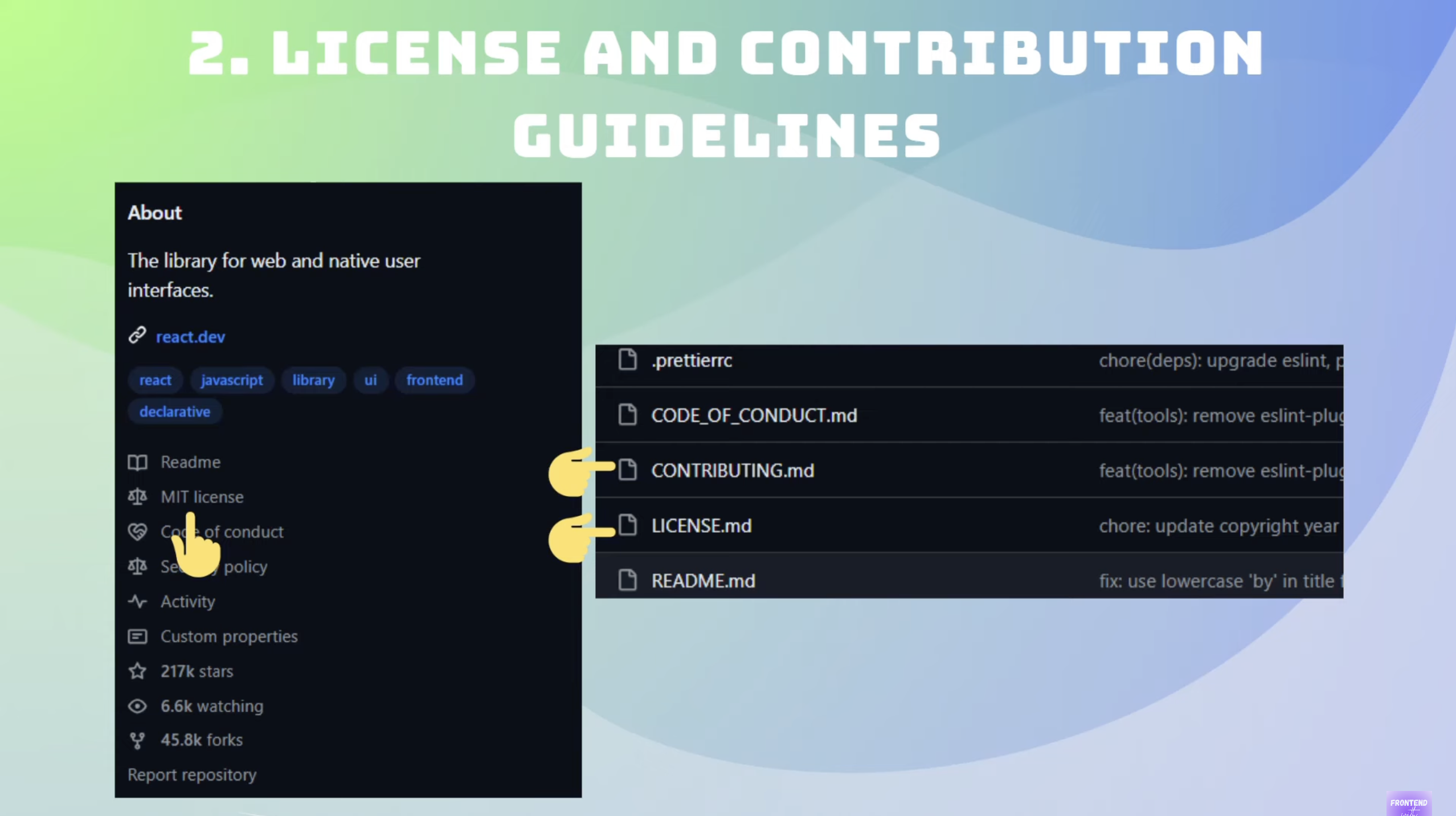Click the Code of conduct heart icon
Screen dimensions: 1456x816
click(x=138, y=532)
